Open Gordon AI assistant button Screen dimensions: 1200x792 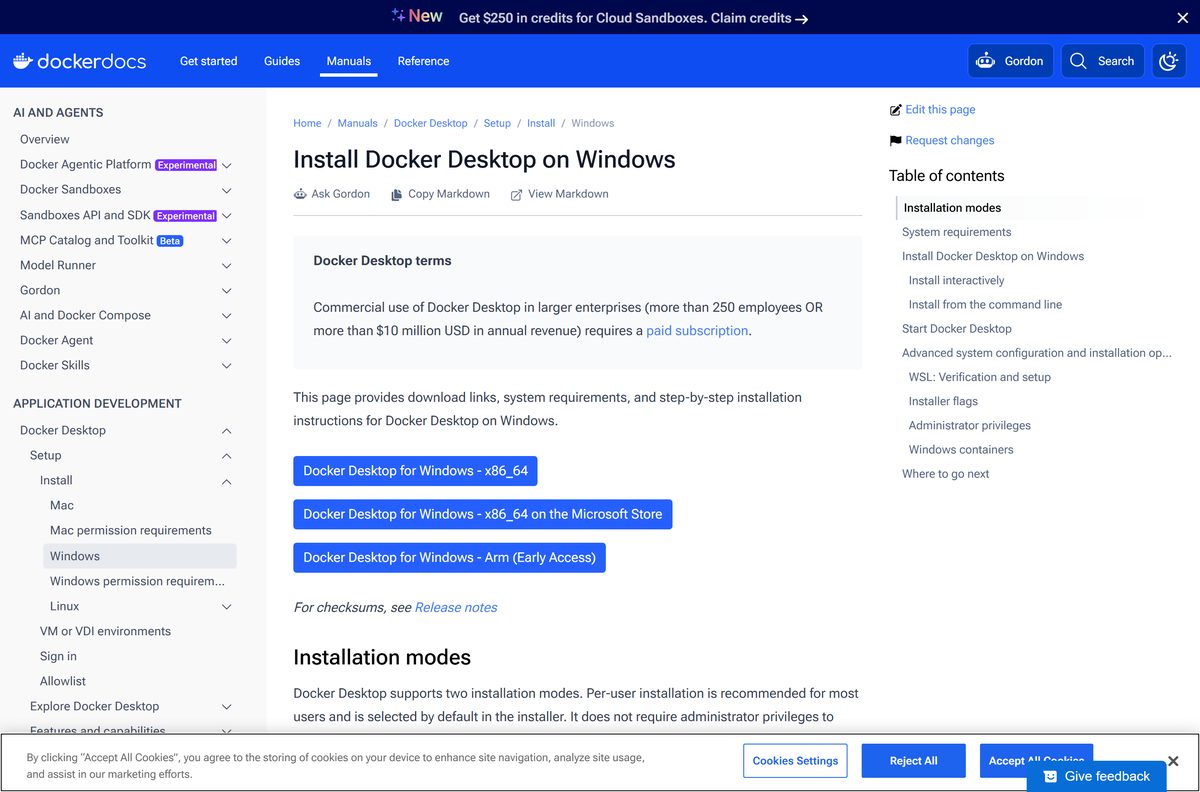coord(1010,61)
